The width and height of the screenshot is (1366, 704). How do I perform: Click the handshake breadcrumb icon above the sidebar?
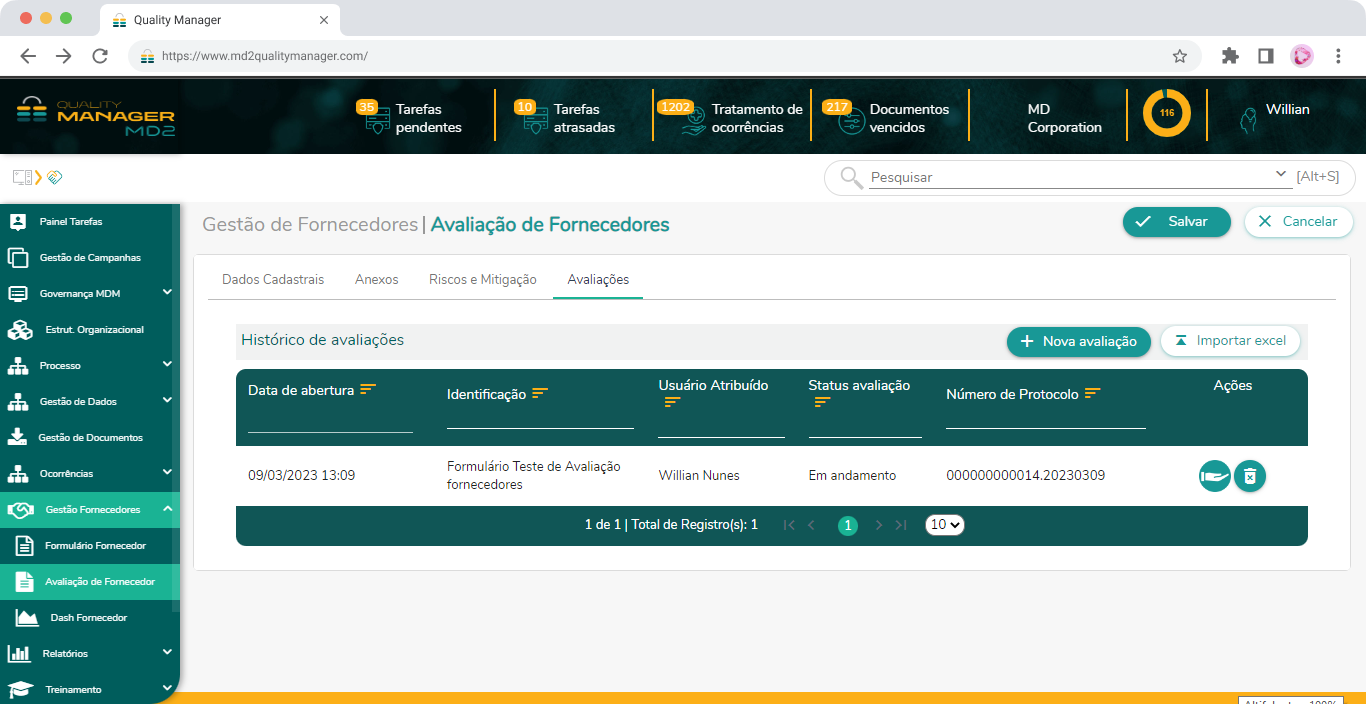click(x=55, y=177)
